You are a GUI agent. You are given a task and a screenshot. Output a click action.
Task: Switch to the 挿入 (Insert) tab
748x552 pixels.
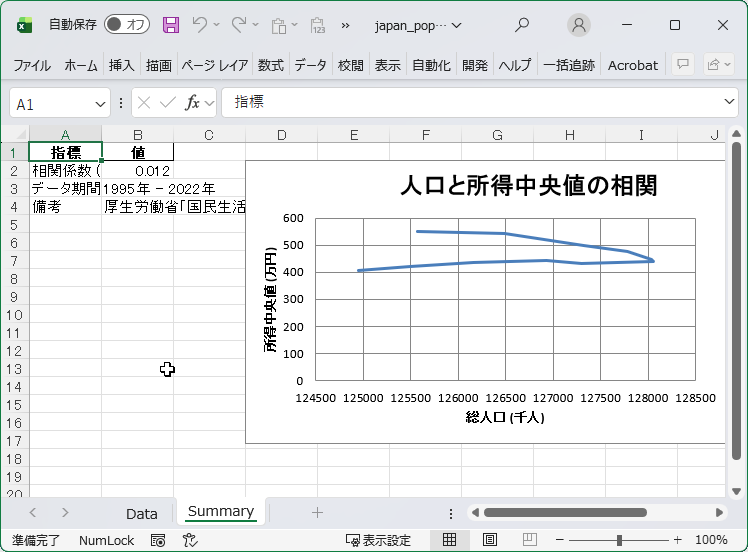(122, 65)
